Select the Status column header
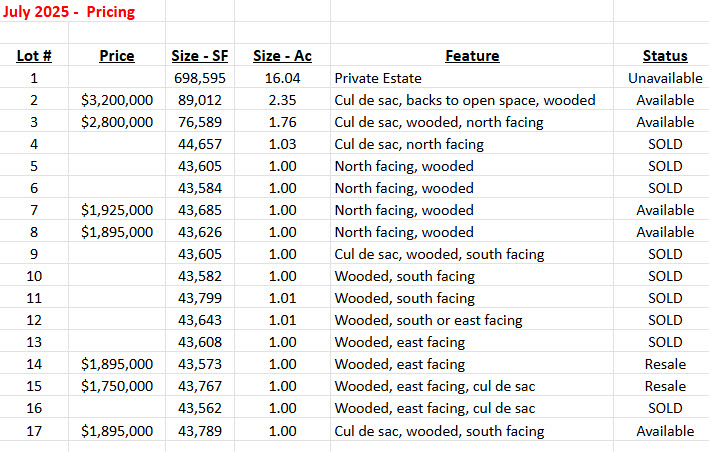This screenshot has height=452, width=709. pos(664,56)
